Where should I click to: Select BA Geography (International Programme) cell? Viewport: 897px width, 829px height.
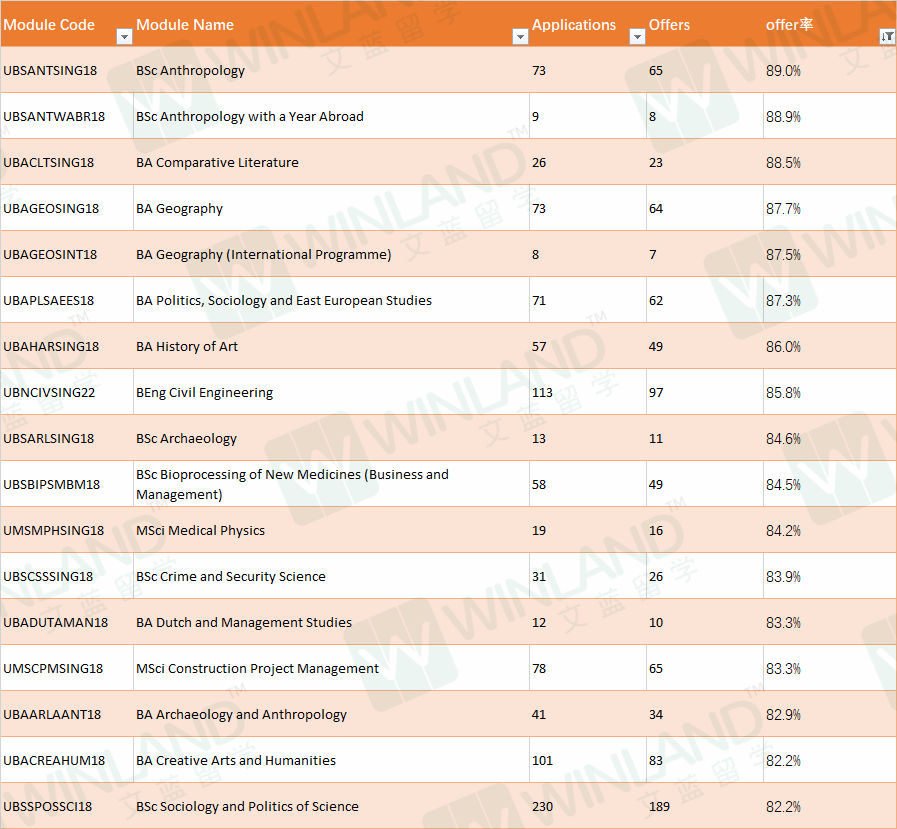tap(331, 254)
